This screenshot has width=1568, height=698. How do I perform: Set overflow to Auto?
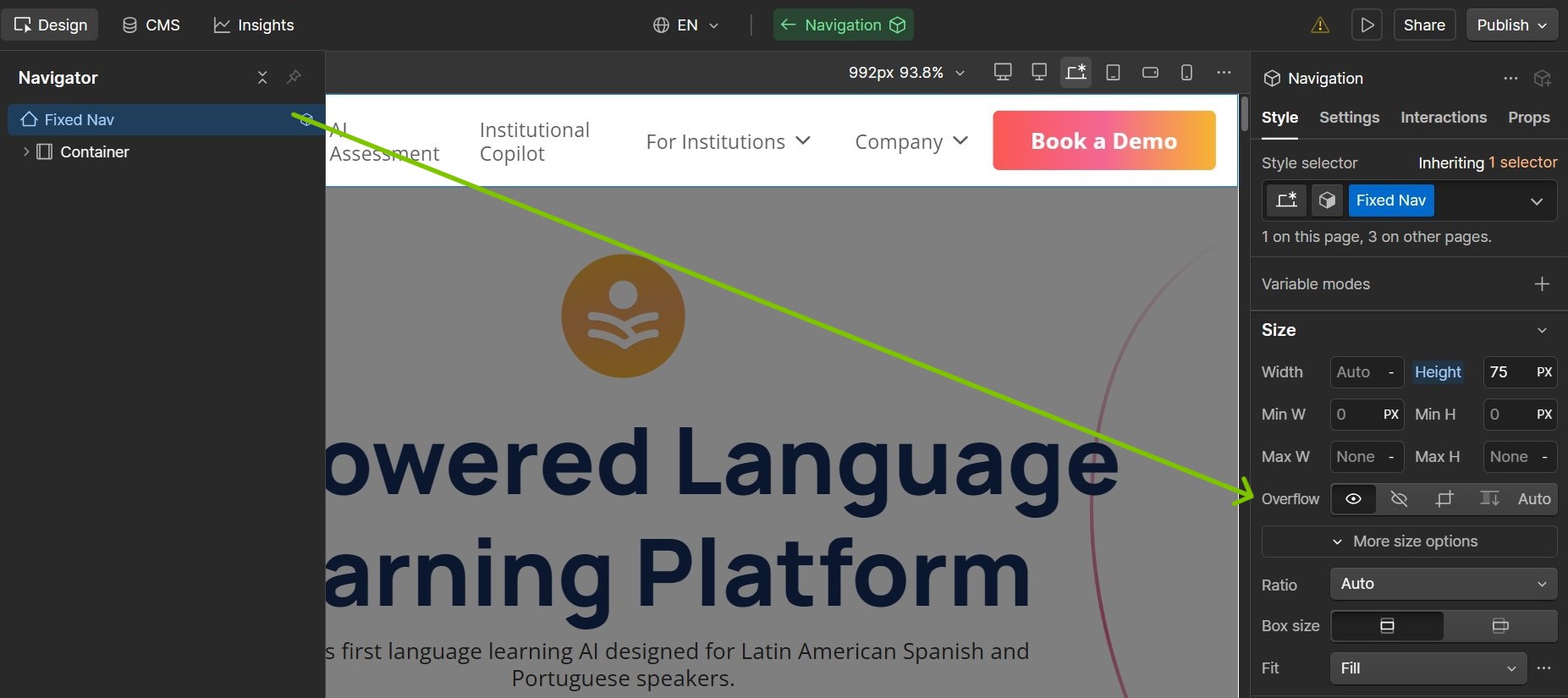[1534, 499]
